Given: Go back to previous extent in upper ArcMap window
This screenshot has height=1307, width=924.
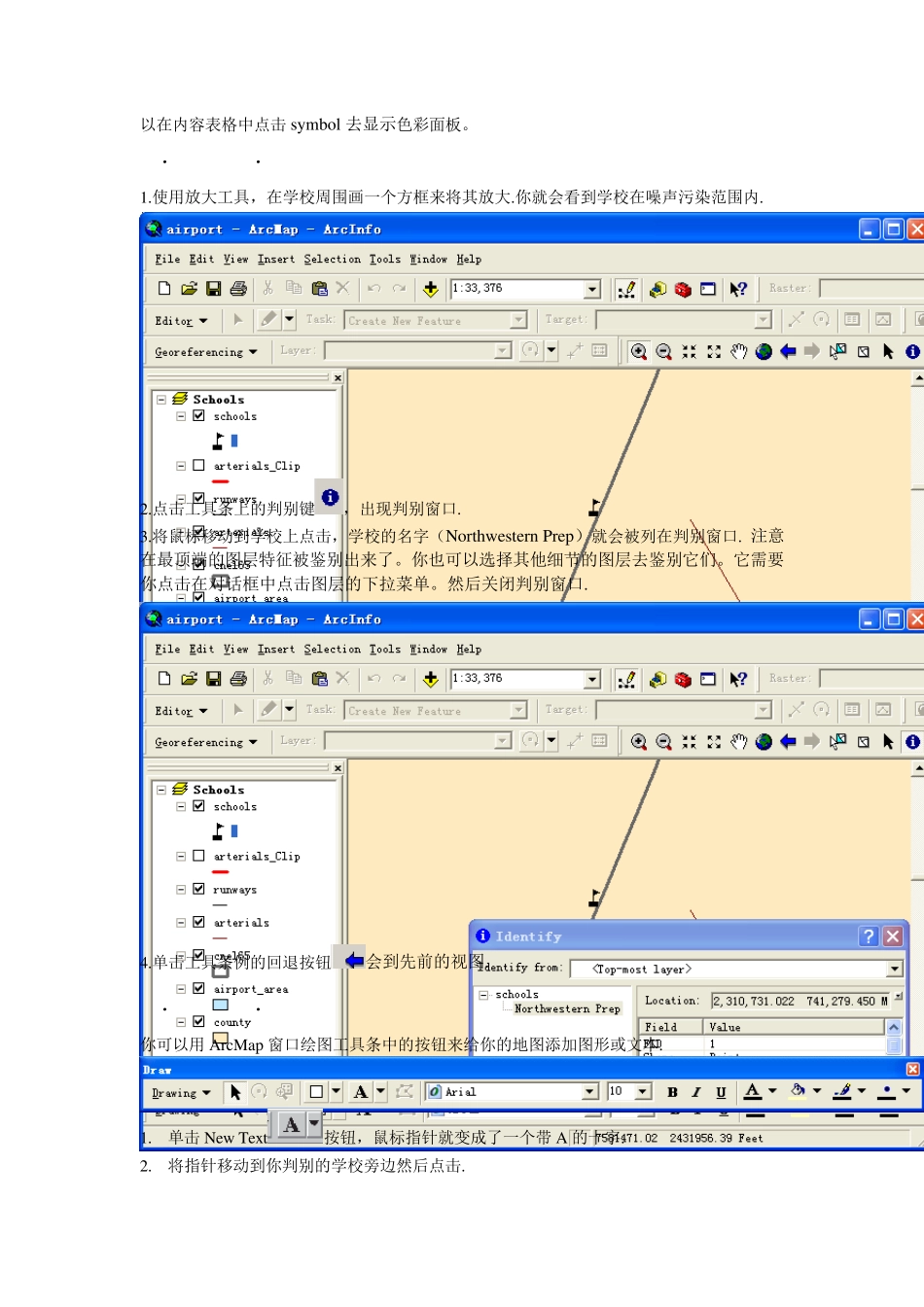Looking at the screenshot, I should (788, 351).
